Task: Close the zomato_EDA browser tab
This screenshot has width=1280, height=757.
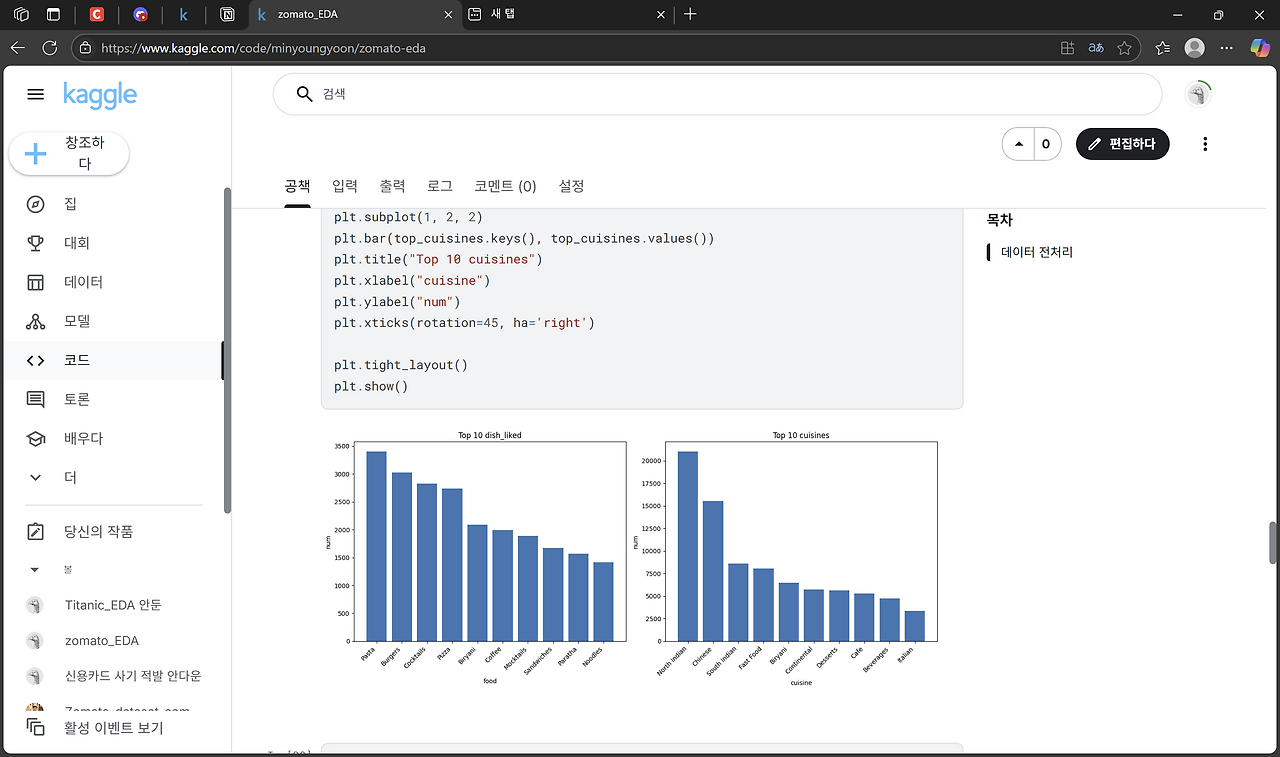Action: tap(446, 15)
